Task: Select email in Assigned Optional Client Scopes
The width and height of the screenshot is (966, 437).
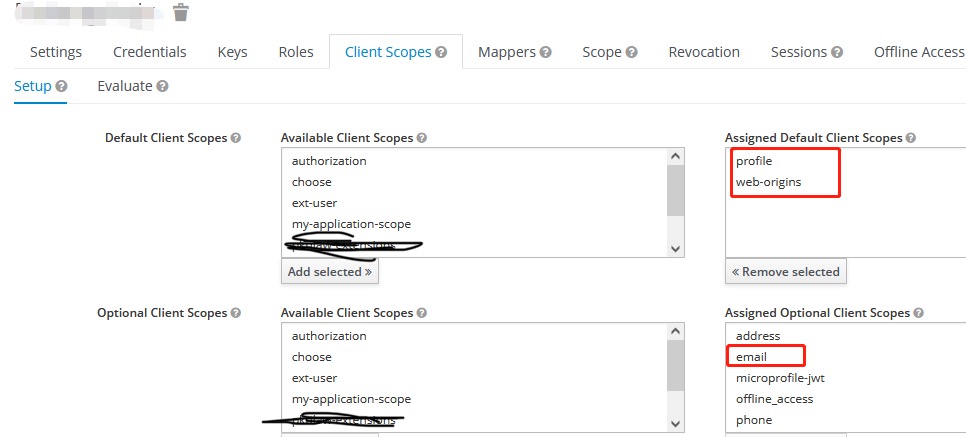Action: pyautogui.click(x=753, y=357)
